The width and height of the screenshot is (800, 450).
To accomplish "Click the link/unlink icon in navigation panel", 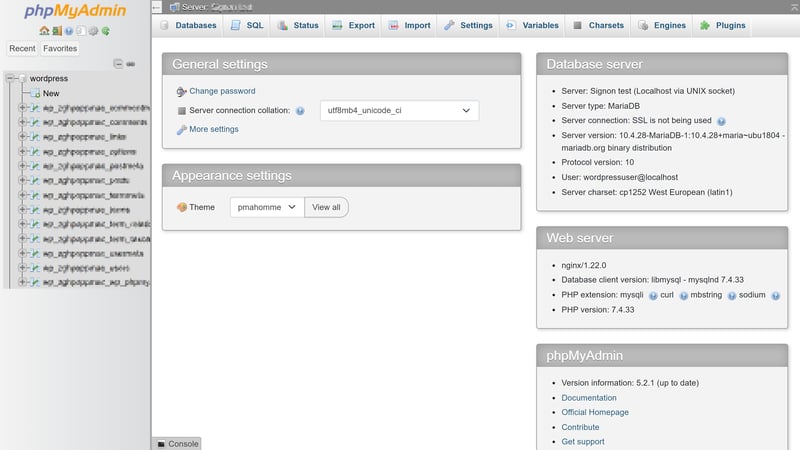I will click(x=131, y=64).
